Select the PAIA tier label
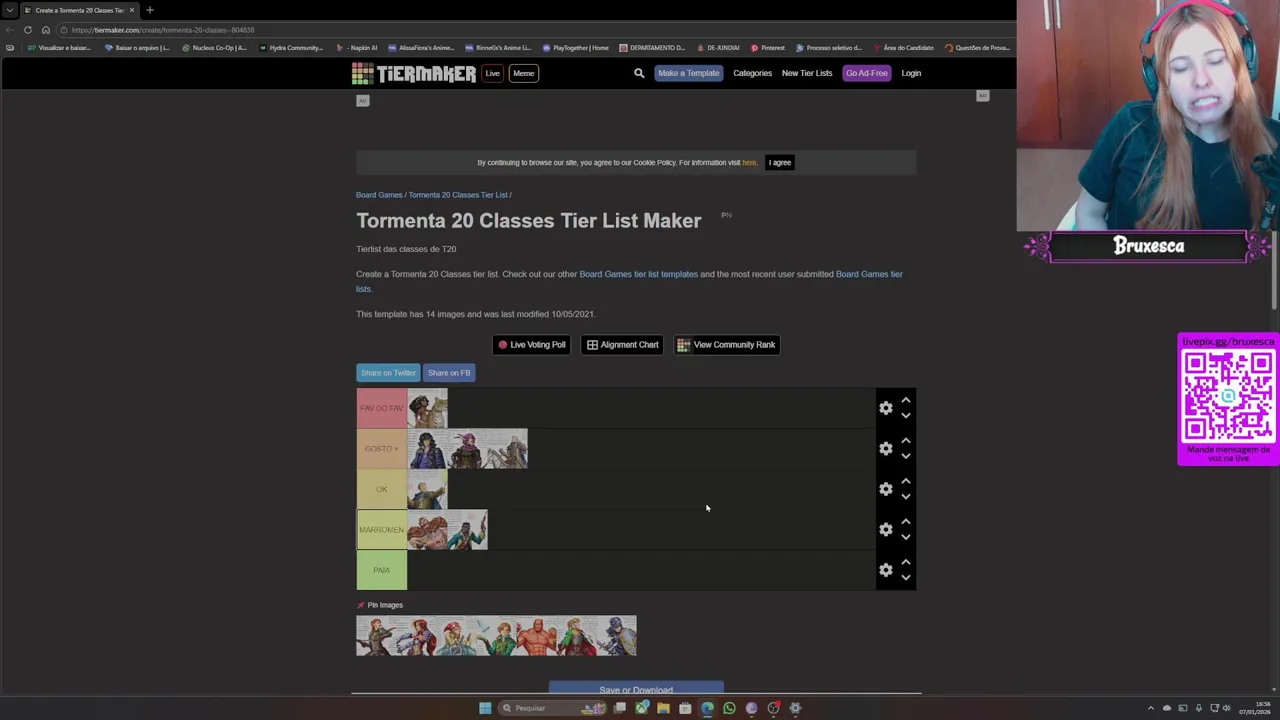This screenshot has width=1280, height=720. [x=382, y=570]
